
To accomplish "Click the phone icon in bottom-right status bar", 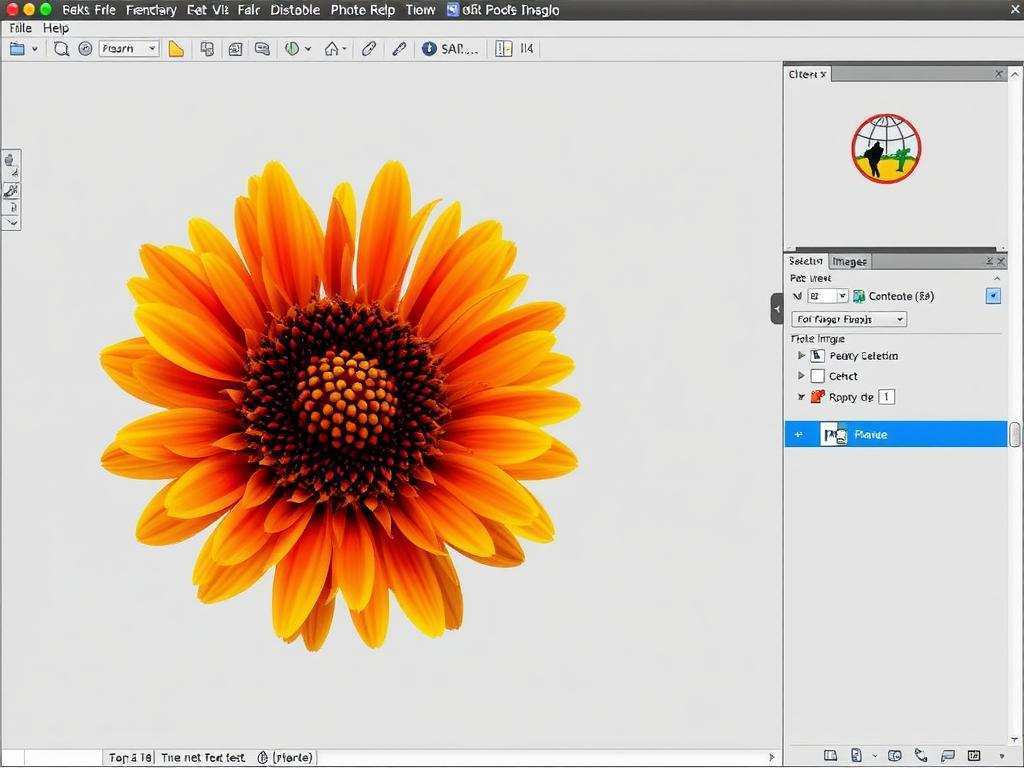I will point(921,755).
